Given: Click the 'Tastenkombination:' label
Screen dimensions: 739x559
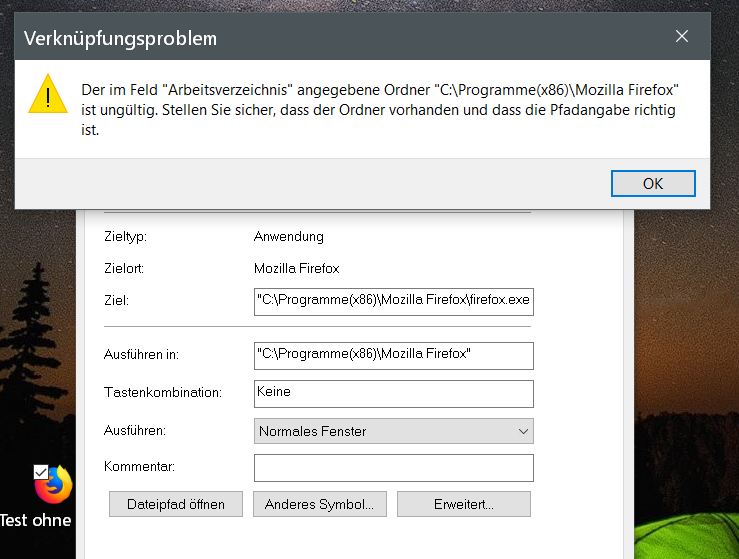Looking at the screenshot, I should (163, 392).
